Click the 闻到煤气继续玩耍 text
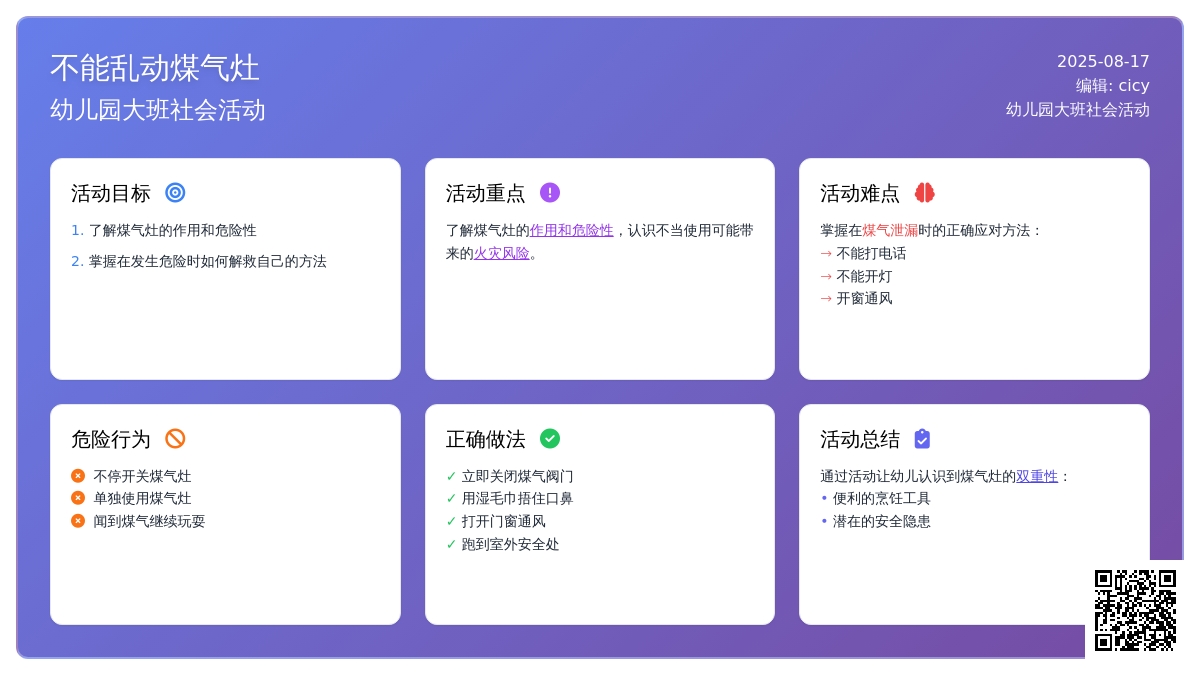The width and height of the screenshot is (1200, 675). pos(149,522)
